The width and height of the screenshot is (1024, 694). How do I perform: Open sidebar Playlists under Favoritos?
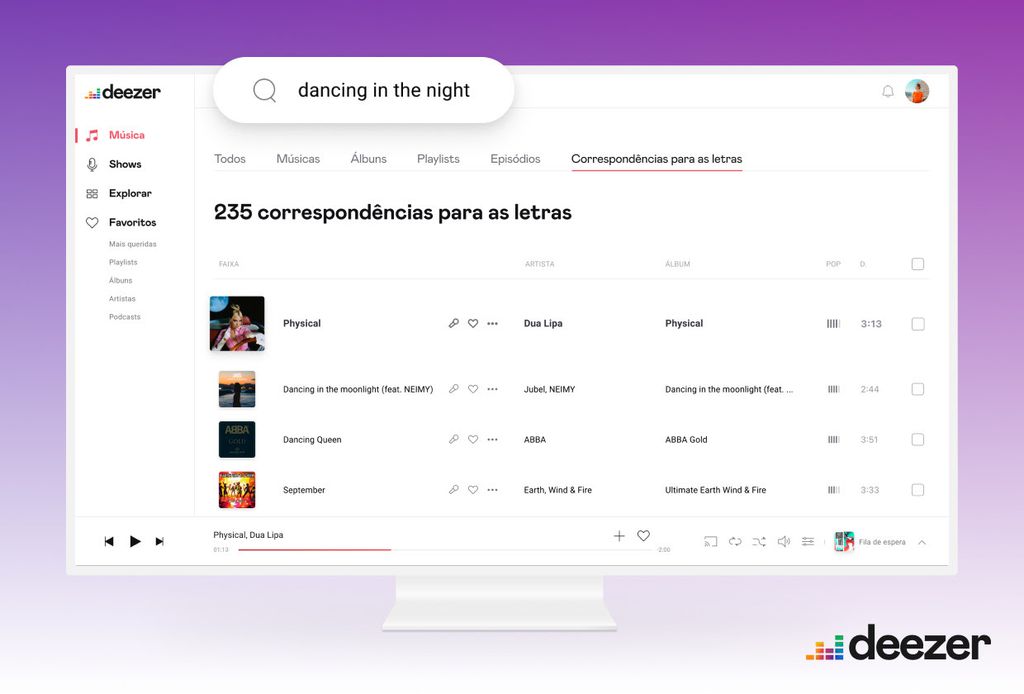pyautogui.click(x=123, y=262)
